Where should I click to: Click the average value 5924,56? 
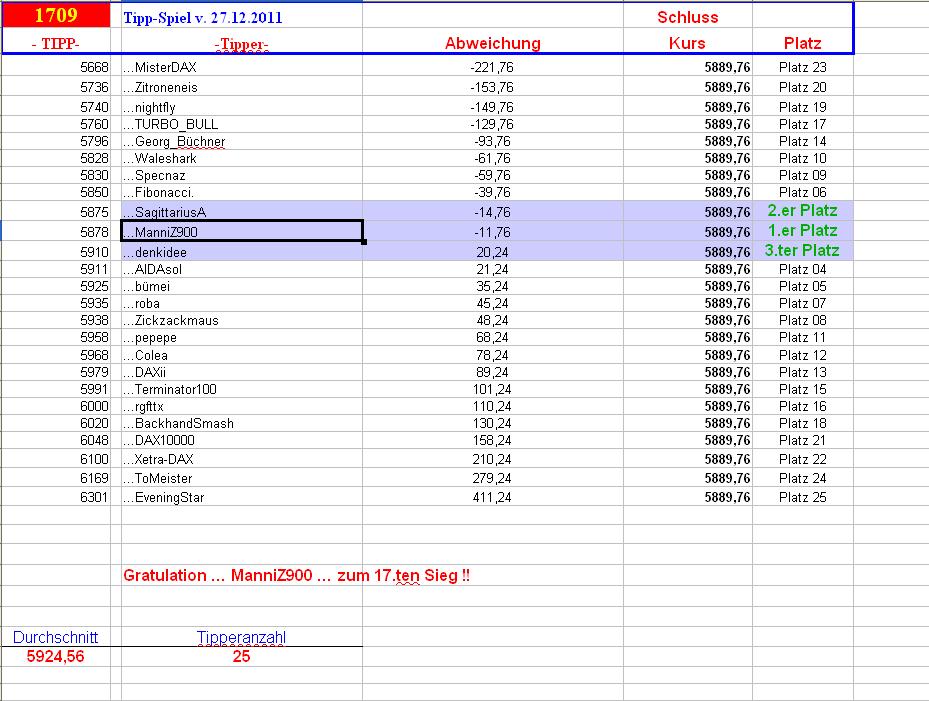coord(56,657)
